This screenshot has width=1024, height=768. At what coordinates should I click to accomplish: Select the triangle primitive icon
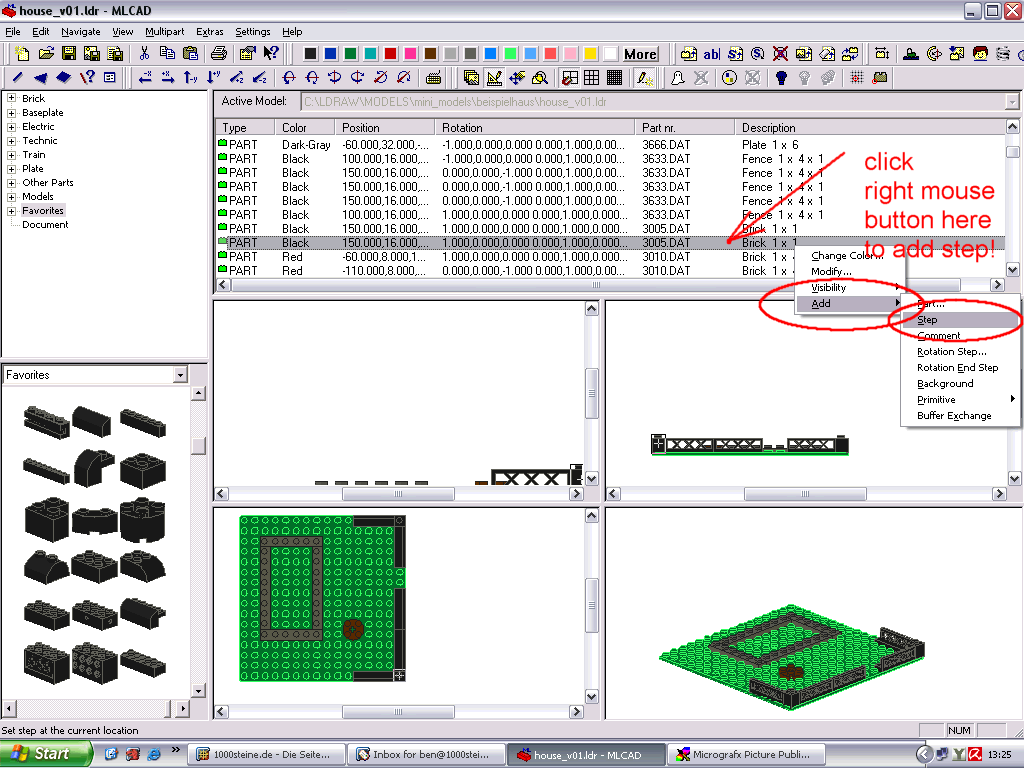pyautogui.click(x=40, y=78)
